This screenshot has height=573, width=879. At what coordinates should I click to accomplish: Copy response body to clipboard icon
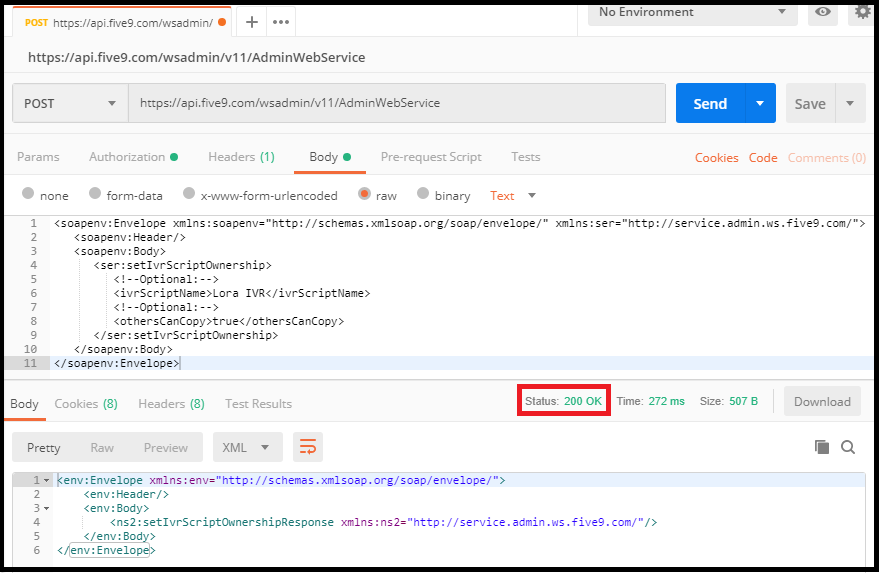click(821, 447)
